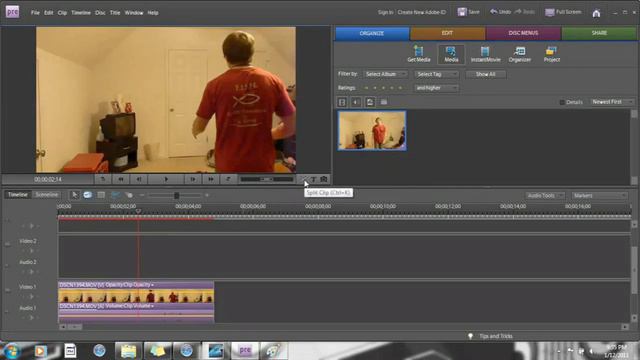Toggle show still images filter button
The image size is (640, 360).
point(370,102)
